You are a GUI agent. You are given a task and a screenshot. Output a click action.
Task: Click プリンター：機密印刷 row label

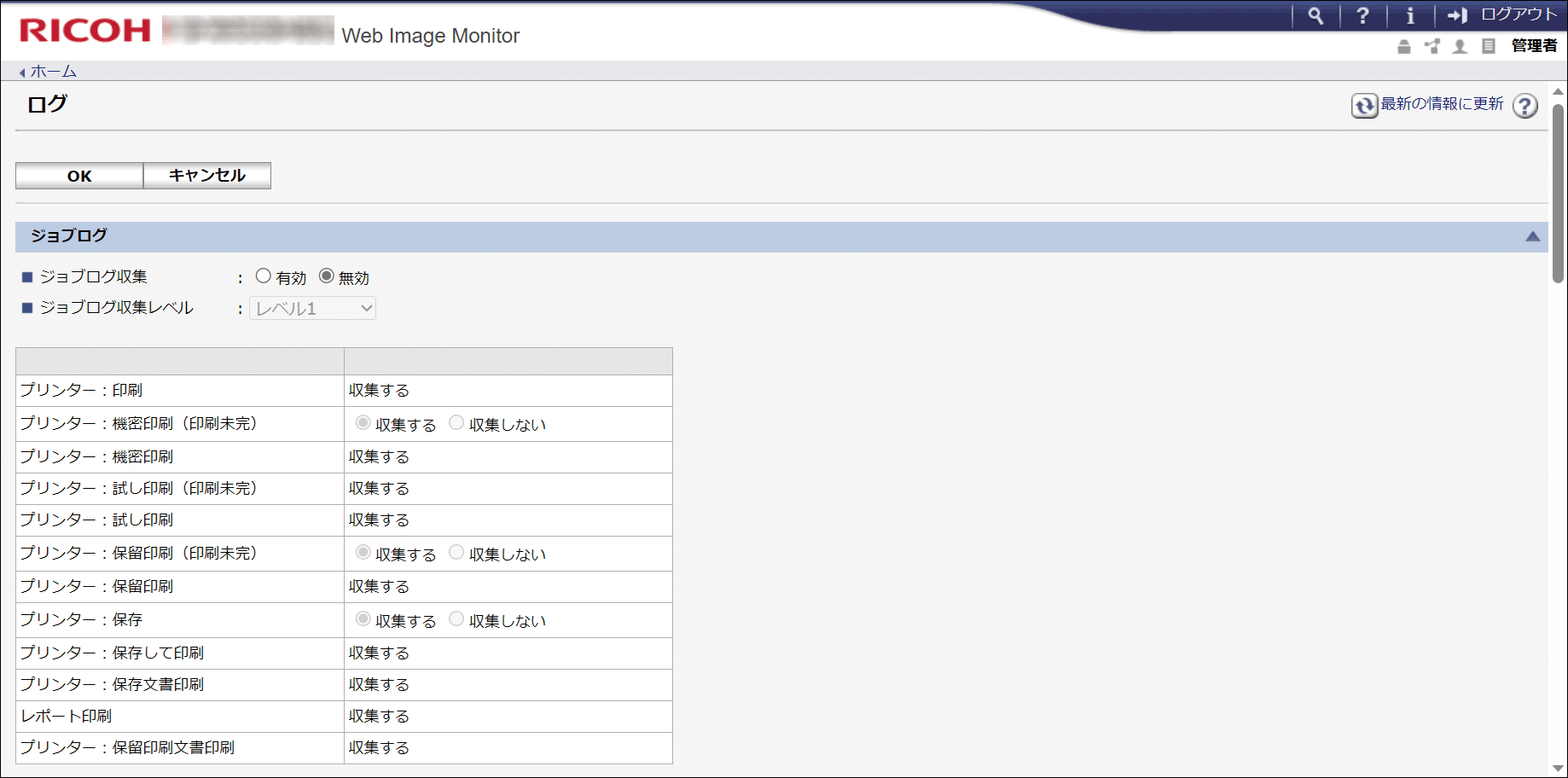tap(97, 456)
